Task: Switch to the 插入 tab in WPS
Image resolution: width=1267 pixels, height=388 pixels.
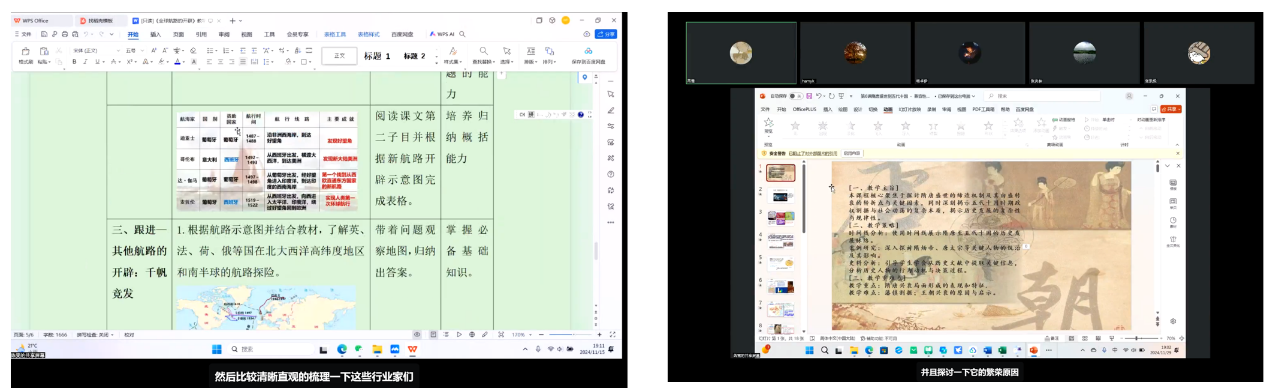Action: [x=155, y=34]
